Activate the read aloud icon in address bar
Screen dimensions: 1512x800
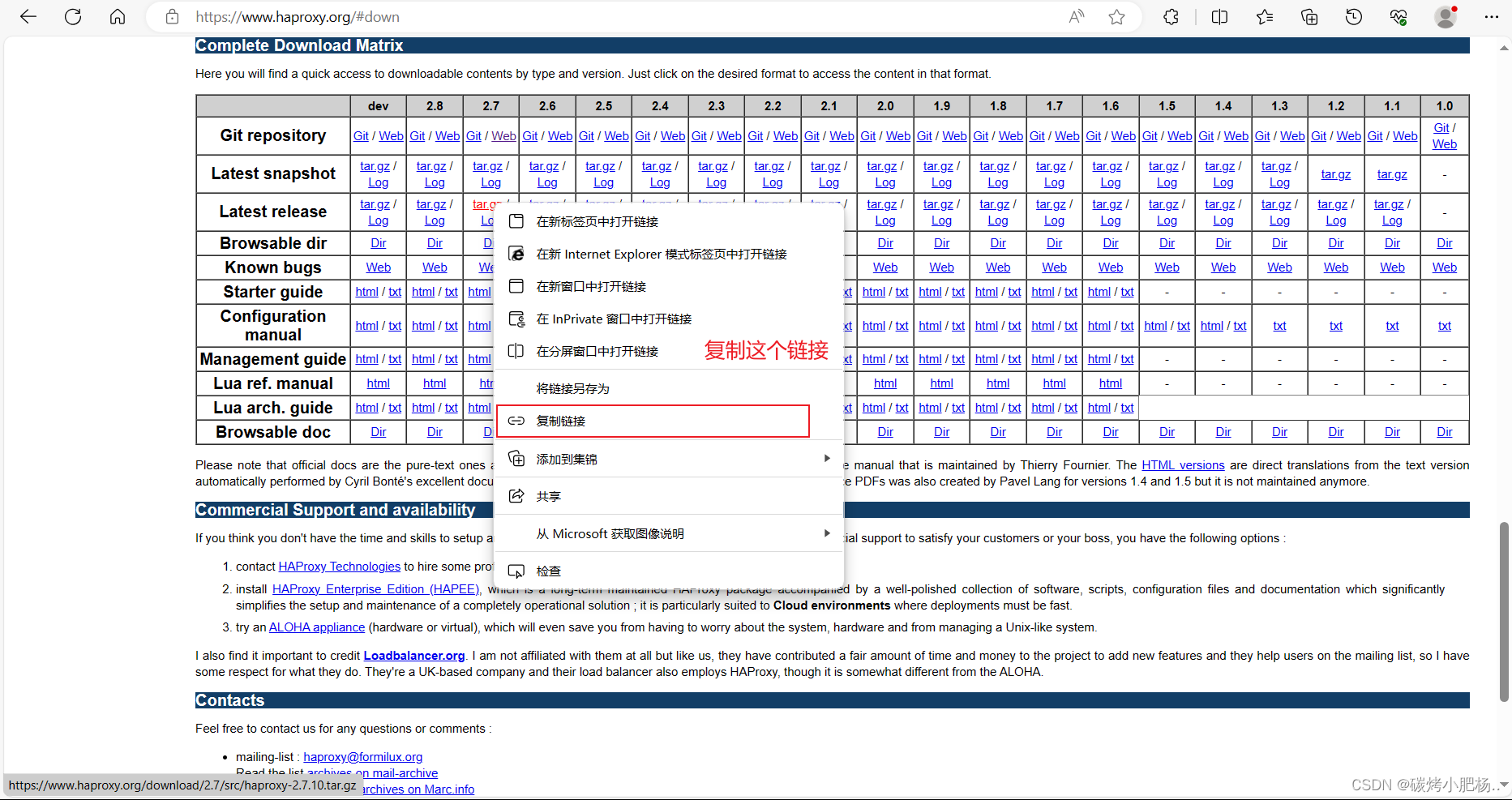(x=1077, y=16)
